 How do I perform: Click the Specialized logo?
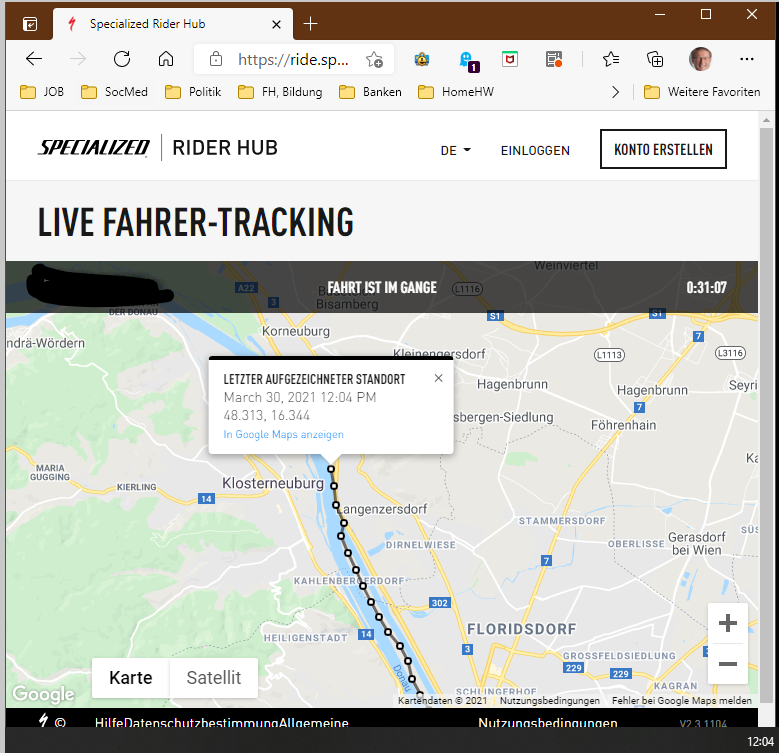pos(94,148)
